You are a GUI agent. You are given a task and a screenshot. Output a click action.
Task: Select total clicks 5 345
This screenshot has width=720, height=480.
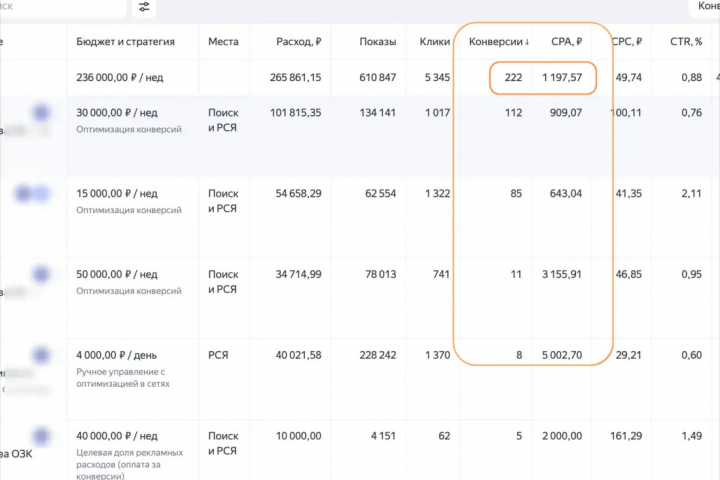pyautogui.click(x=437, y=78)
